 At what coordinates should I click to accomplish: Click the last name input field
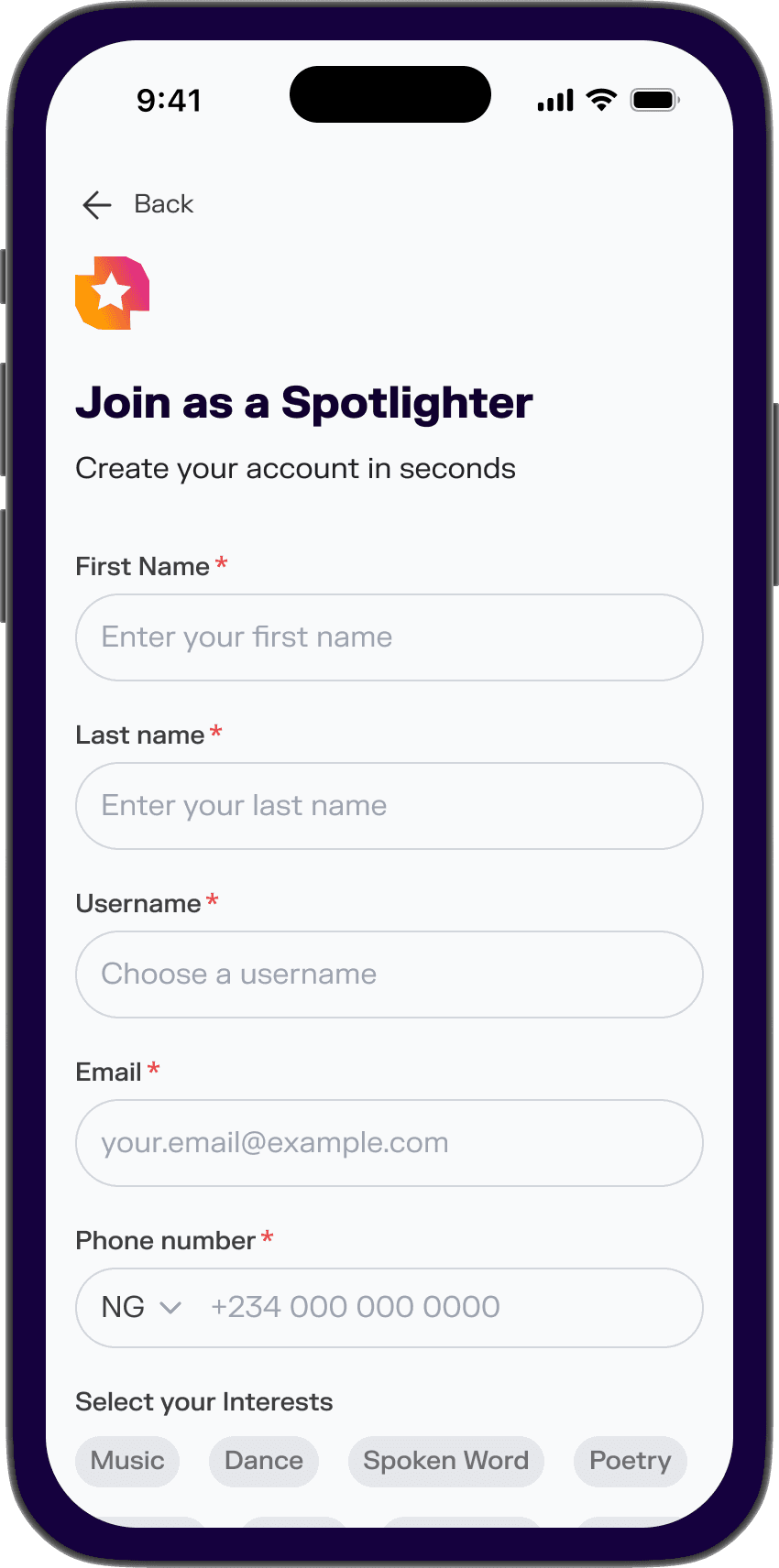[389, 806]
